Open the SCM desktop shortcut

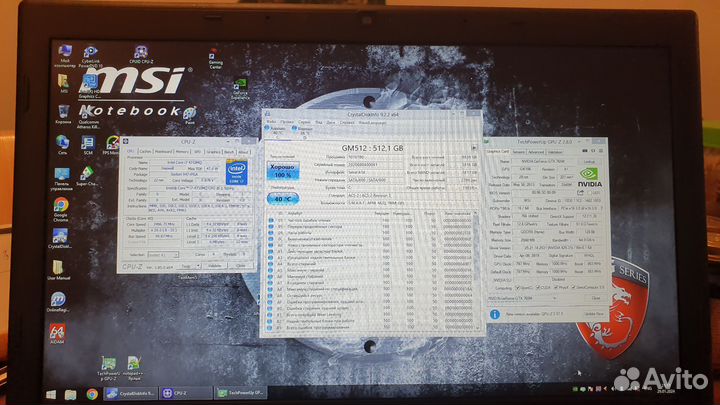88,145
